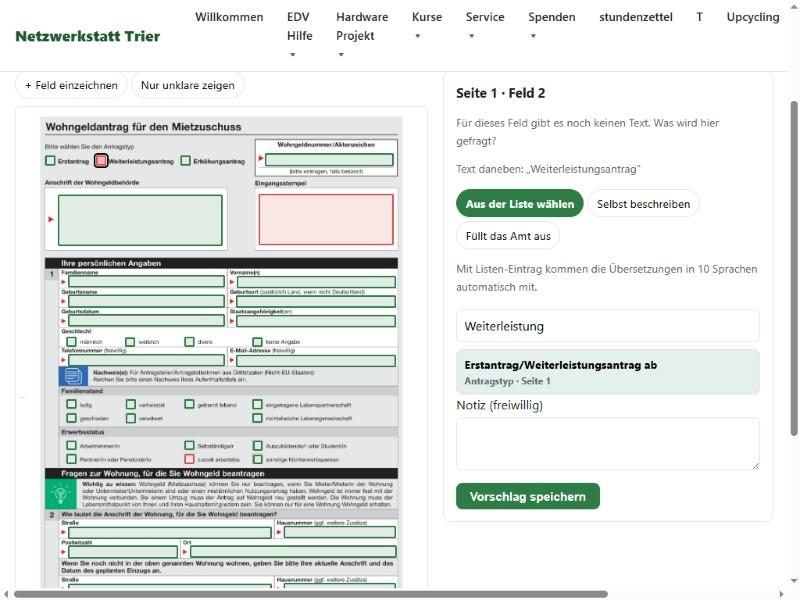800x600 pixels.
Task: Open the Netzwerkstatt Trier home link
Action: point(88,36)
